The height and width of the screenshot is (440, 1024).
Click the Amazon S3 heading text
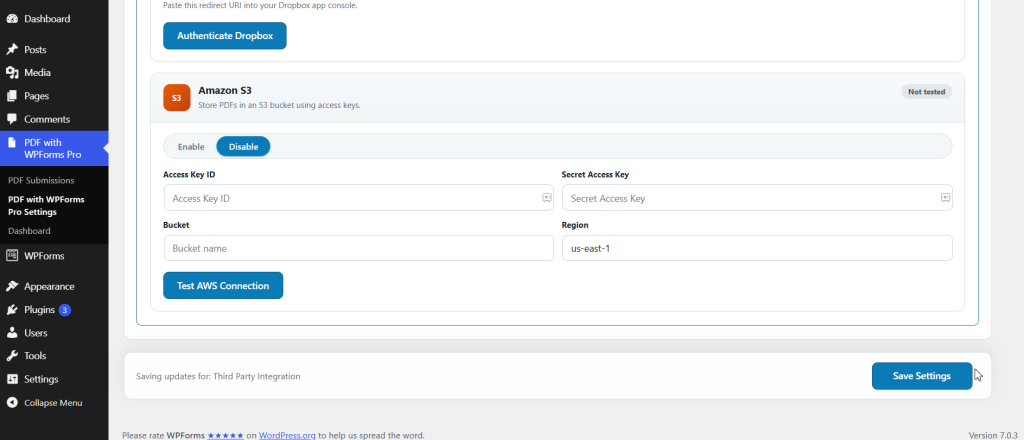(x=225, y=91)
